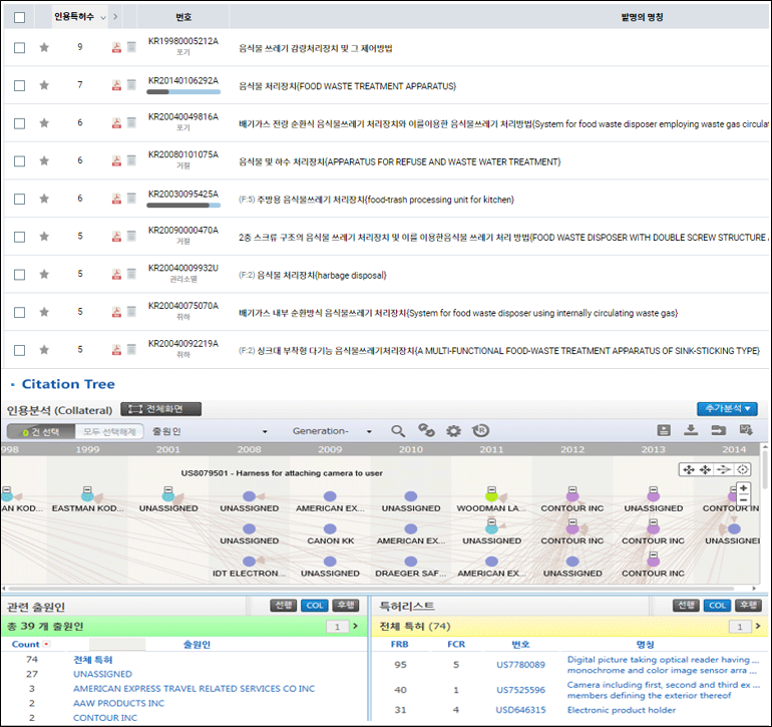
Task: Click the download icon in citation toolbar
Action: [x=690, y=431]
